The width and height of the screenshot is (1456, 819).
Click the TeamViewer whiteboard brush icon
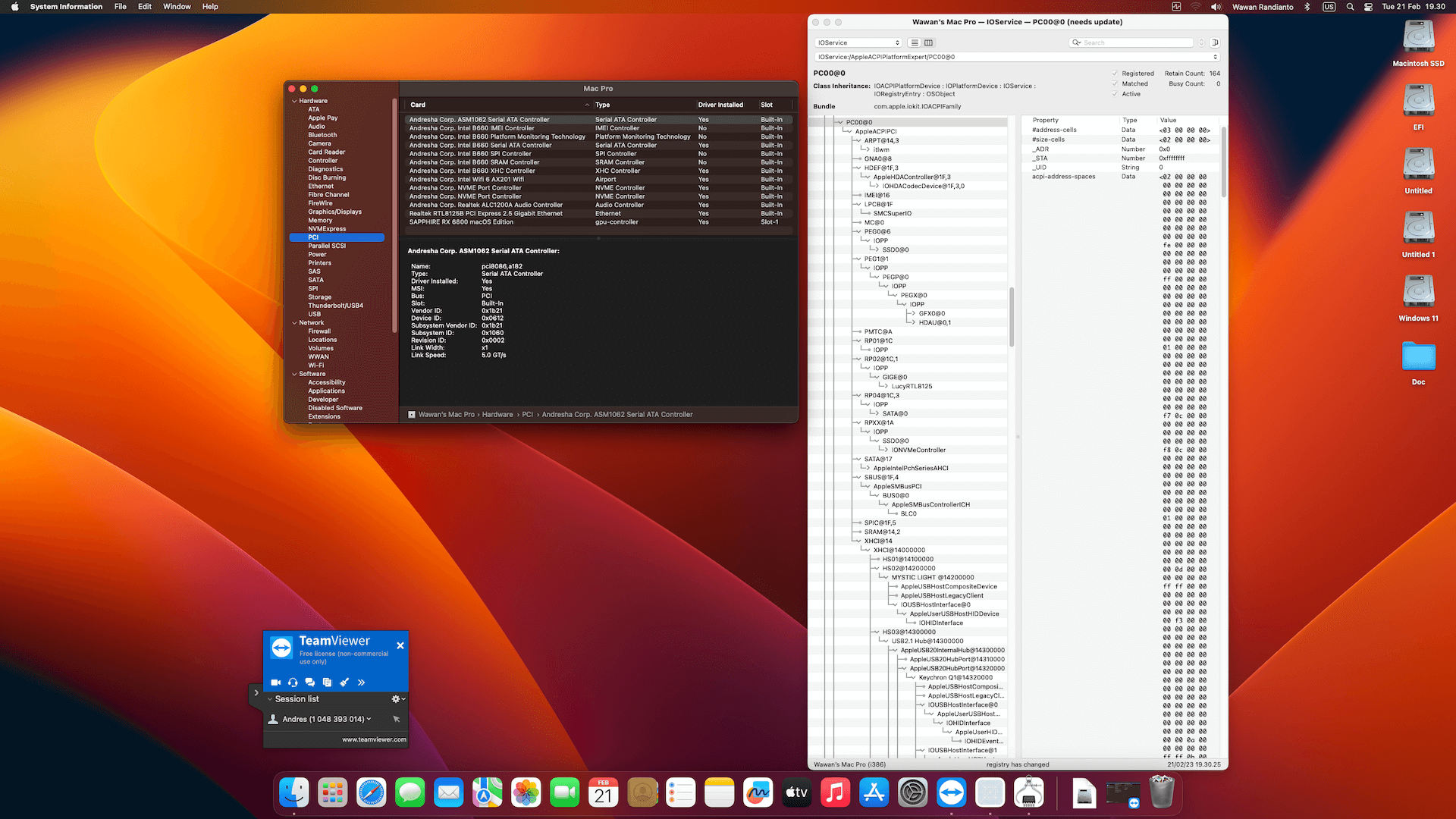(344, 682)
